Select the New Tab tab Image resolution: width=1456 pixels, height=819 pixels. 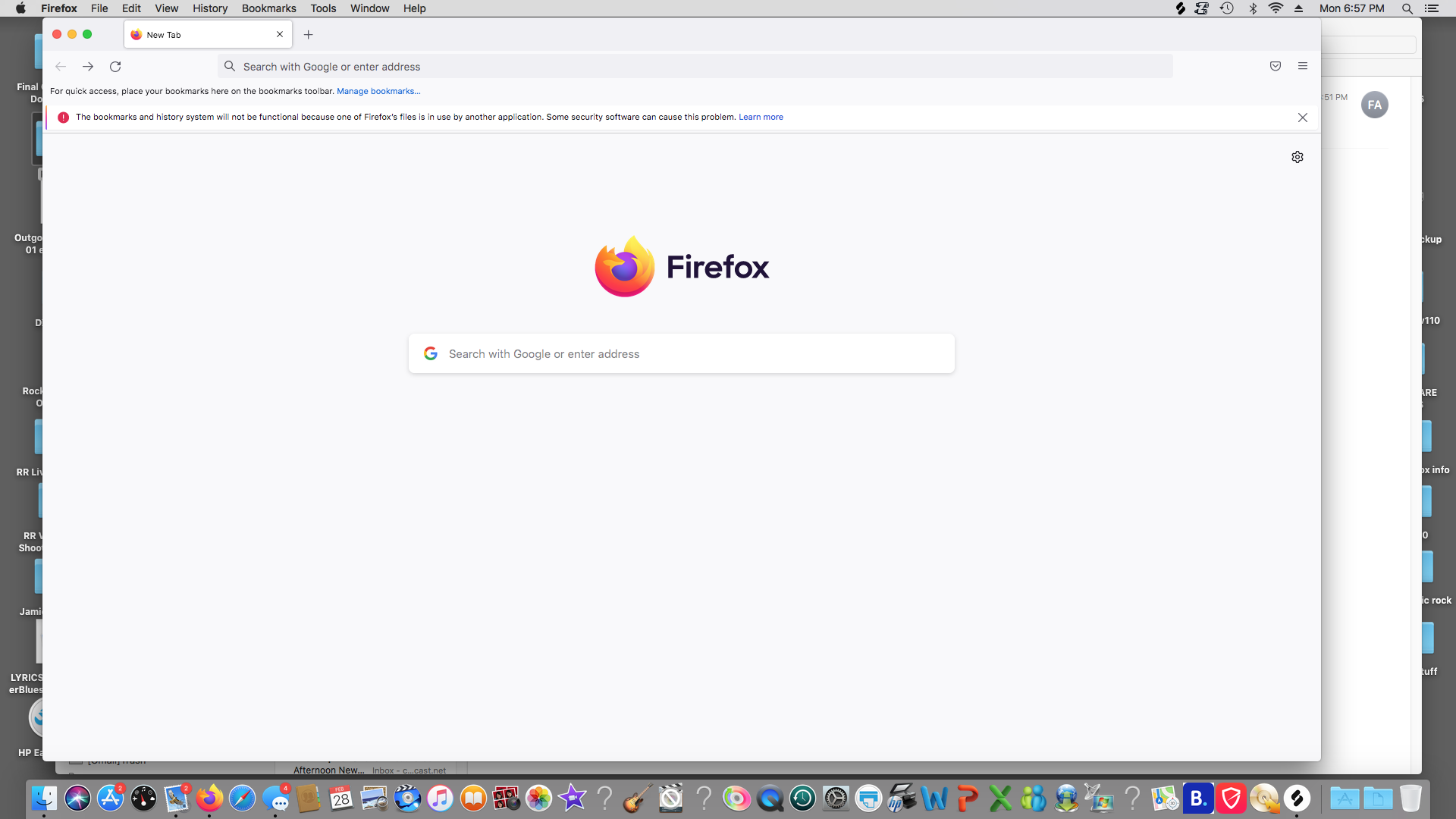click(207, 35)
